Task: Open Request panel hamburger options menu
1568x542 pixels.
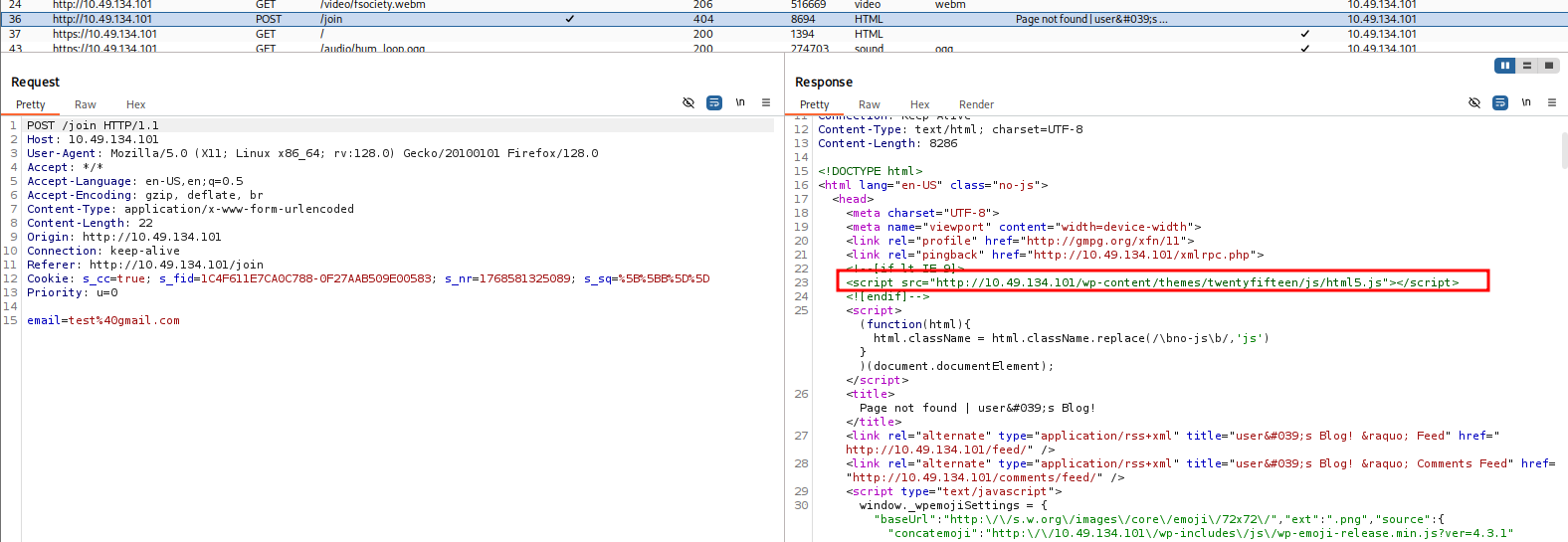Action: coord(766,102)
